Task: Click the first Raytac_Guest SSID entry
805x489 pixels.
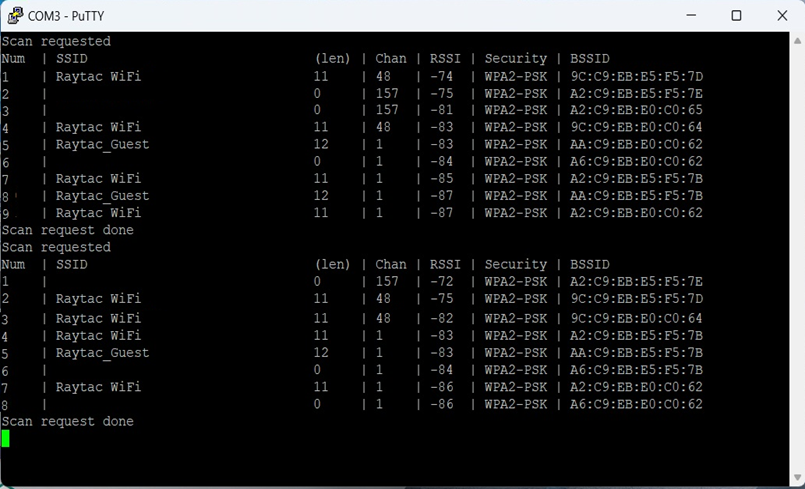Action: pos(103,144)
